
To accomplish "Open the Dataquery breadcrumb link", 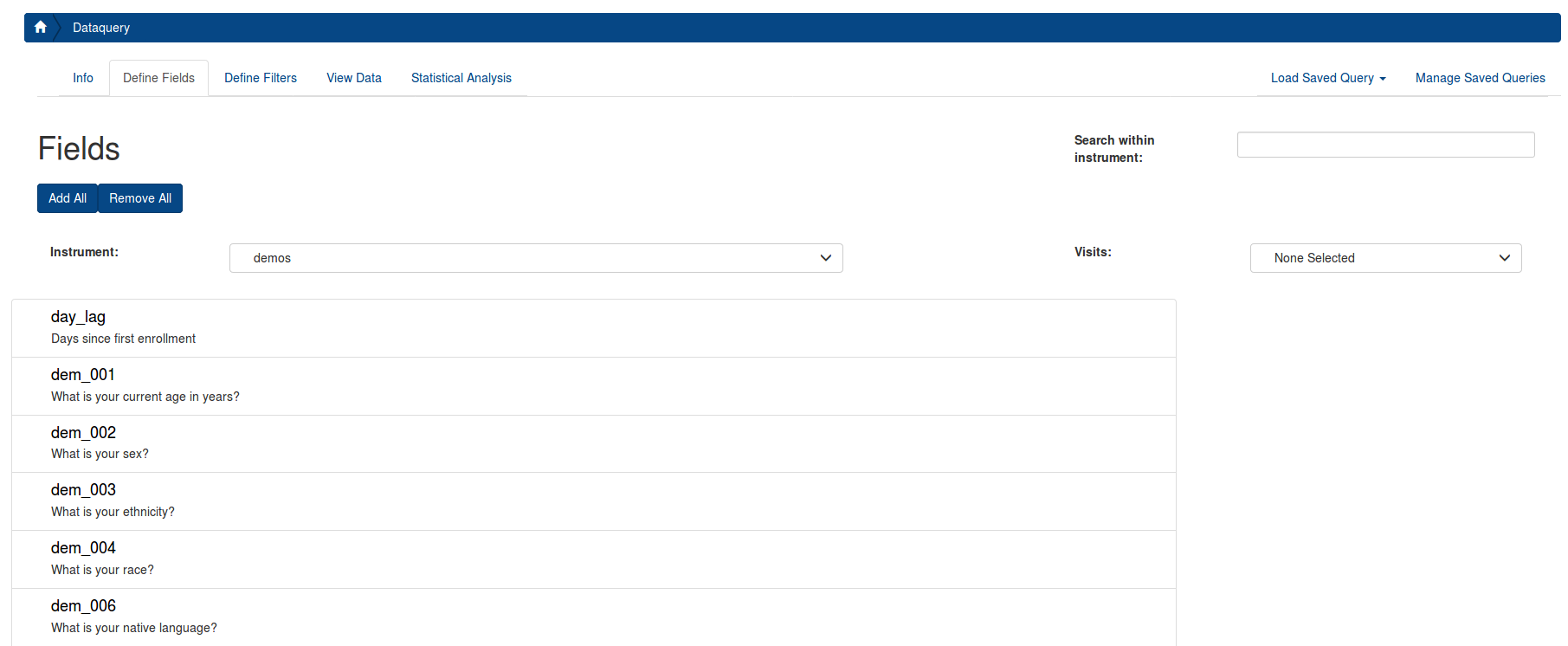I will (x=101, y=28).
